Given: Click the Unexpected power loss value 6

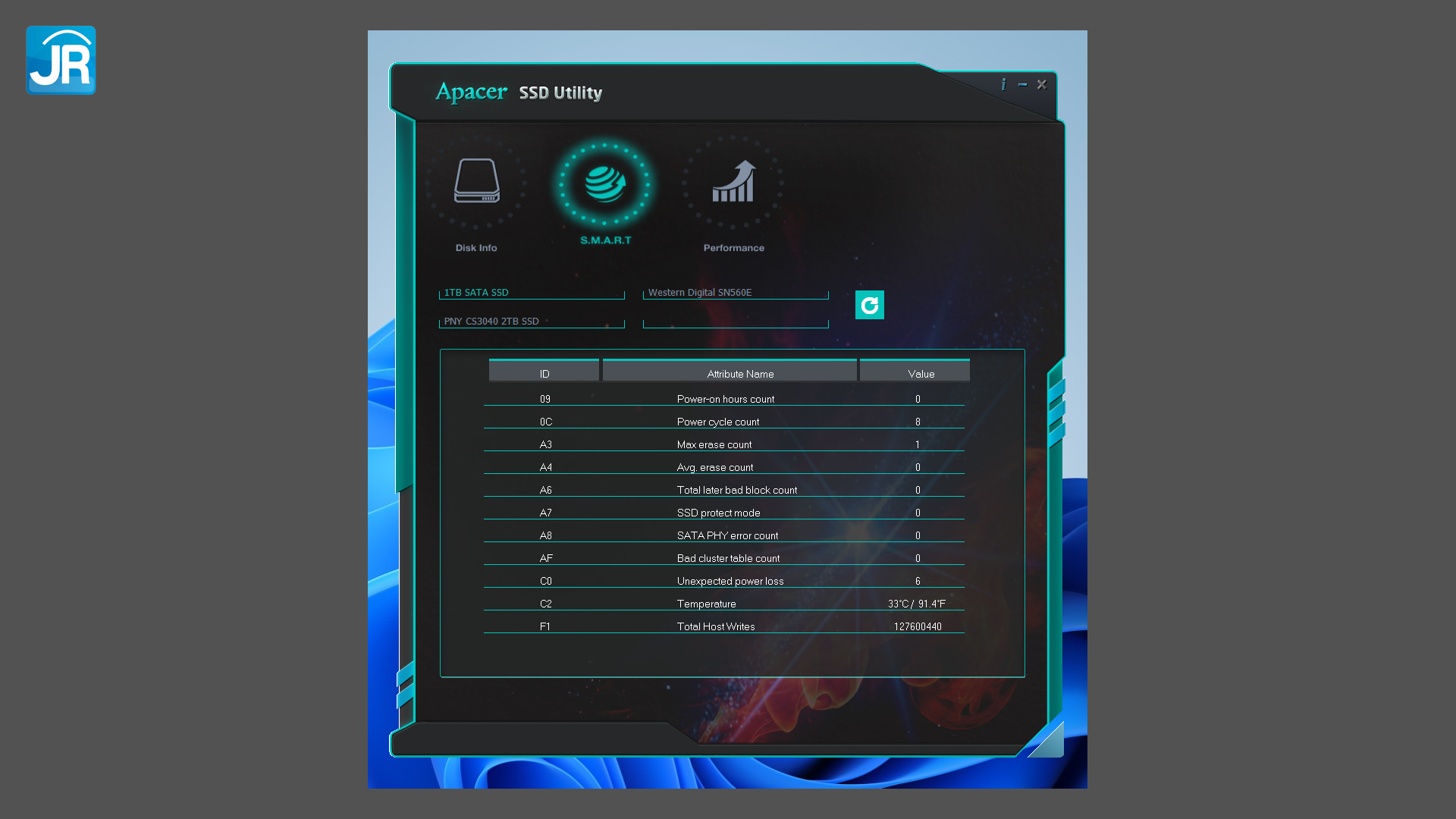Looking at the screenshot, I should click(918, 581).
